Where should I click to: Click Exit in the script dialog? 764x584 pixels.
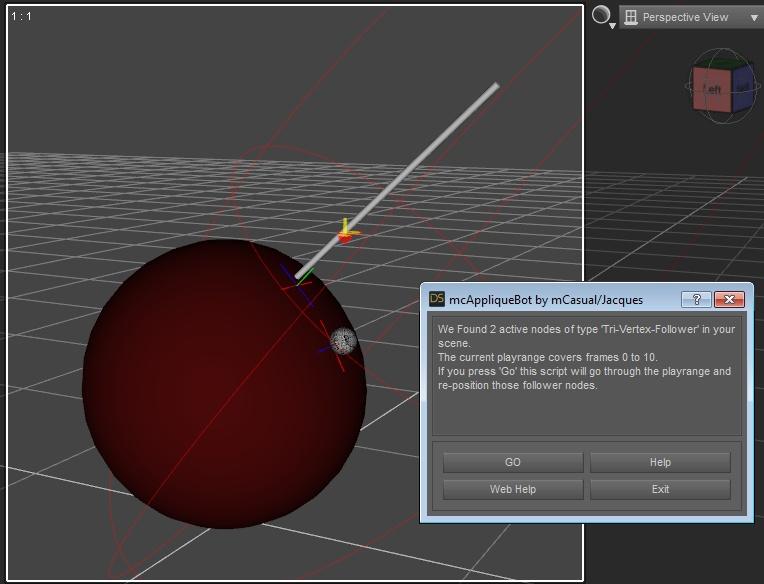660,489
